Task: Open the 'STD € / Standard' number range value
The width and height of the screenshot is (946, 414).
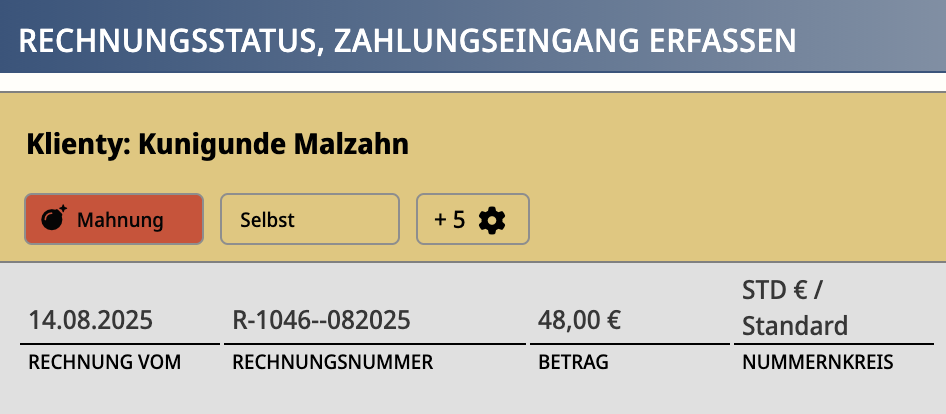Action: pos(795,309)
